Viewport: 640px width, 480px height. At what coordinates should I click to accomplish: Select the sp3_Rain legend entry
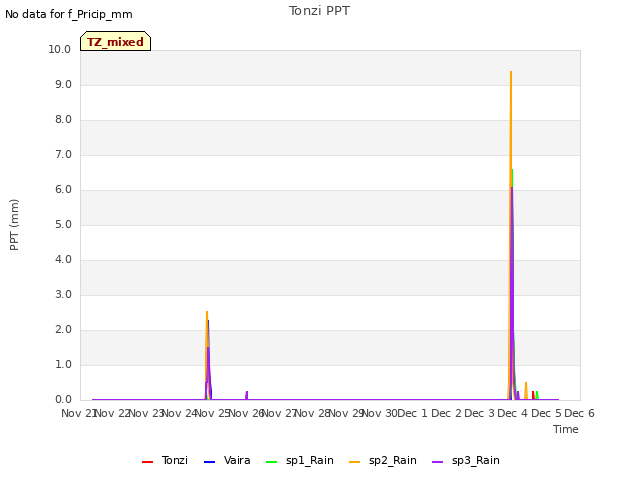click(466, 460)
